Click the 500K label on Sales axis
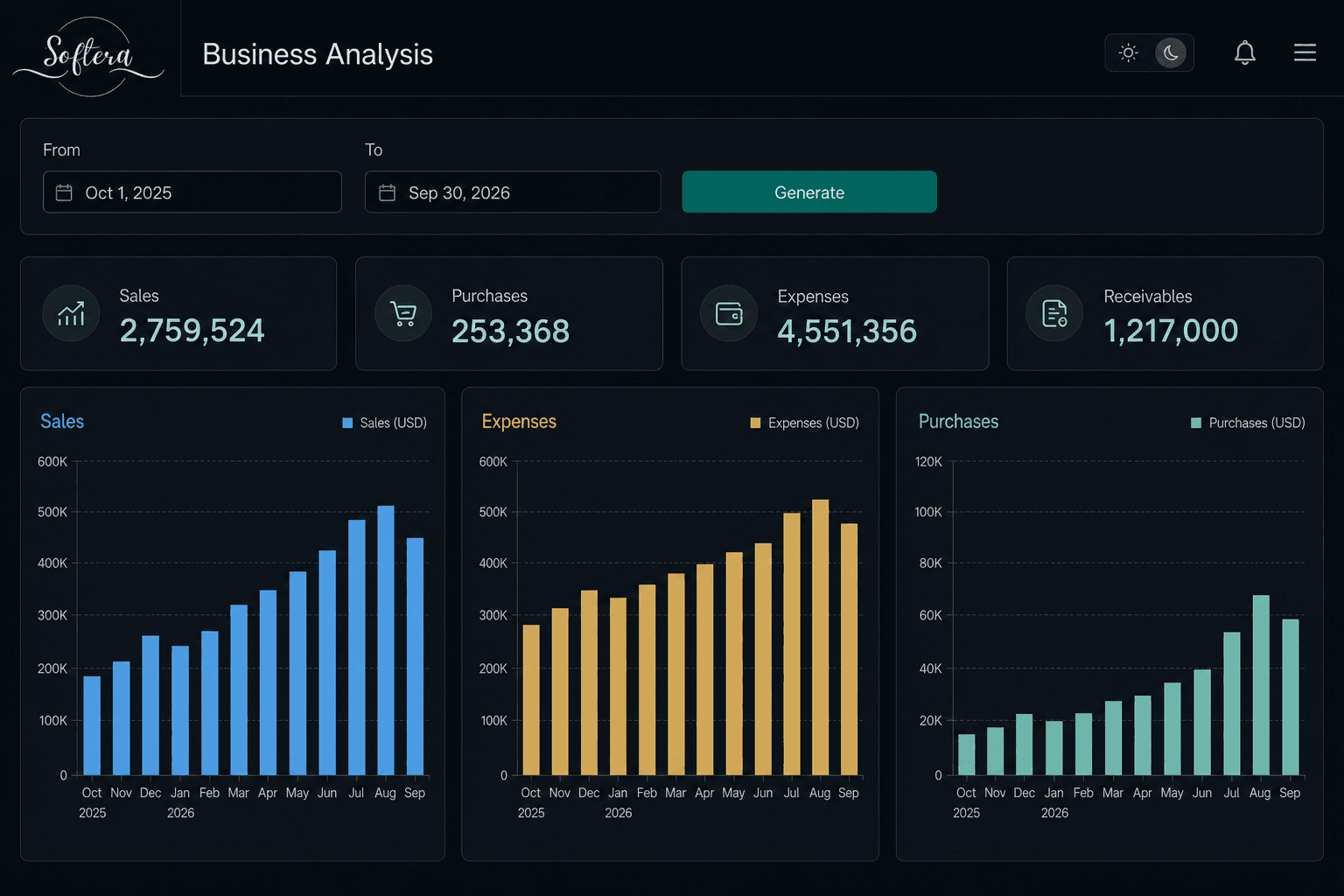 click(x=52, y=512)
